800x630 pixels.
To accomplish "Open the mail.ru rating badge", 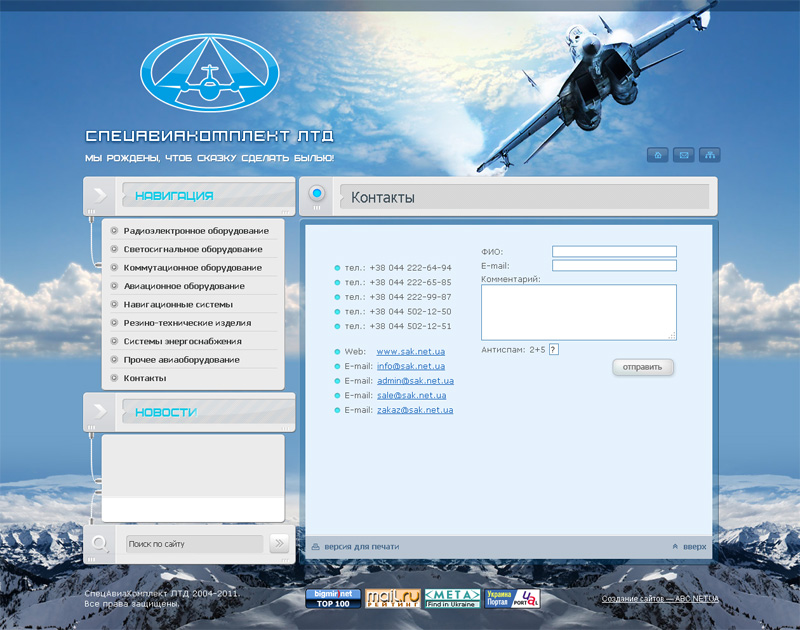I will (392, 598).
